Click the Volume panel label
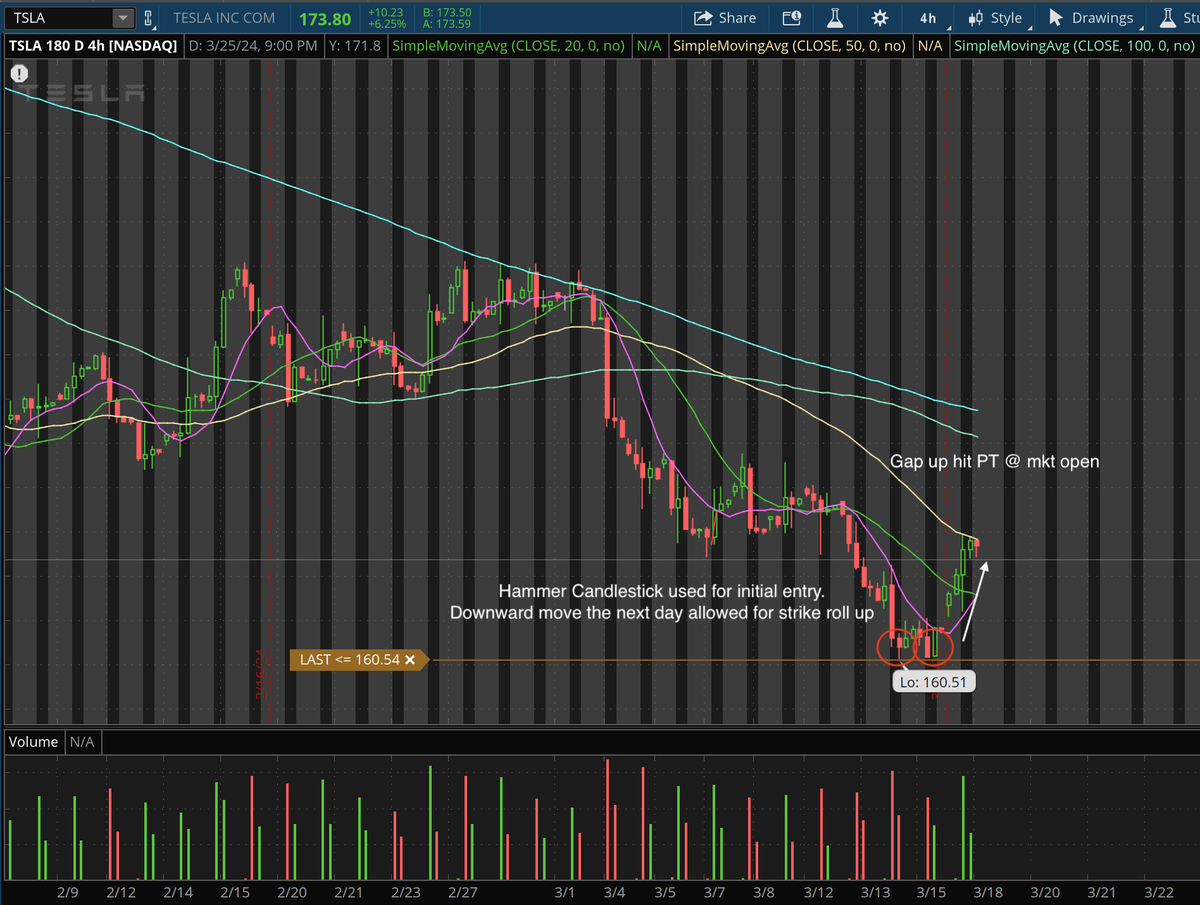Screen dimensions: 1200x905 [x=34, y=742]
